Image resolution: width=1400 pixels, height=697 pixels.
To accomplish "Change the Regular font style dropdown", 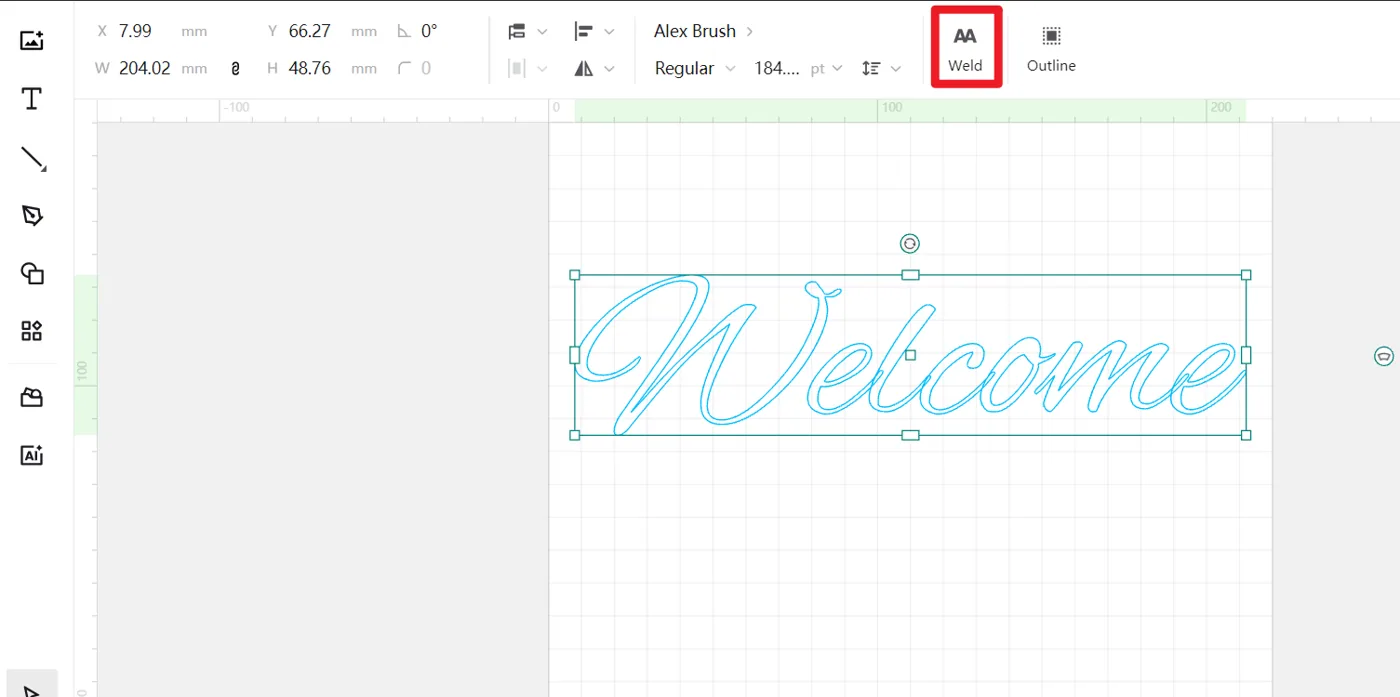I will (695, 69).
